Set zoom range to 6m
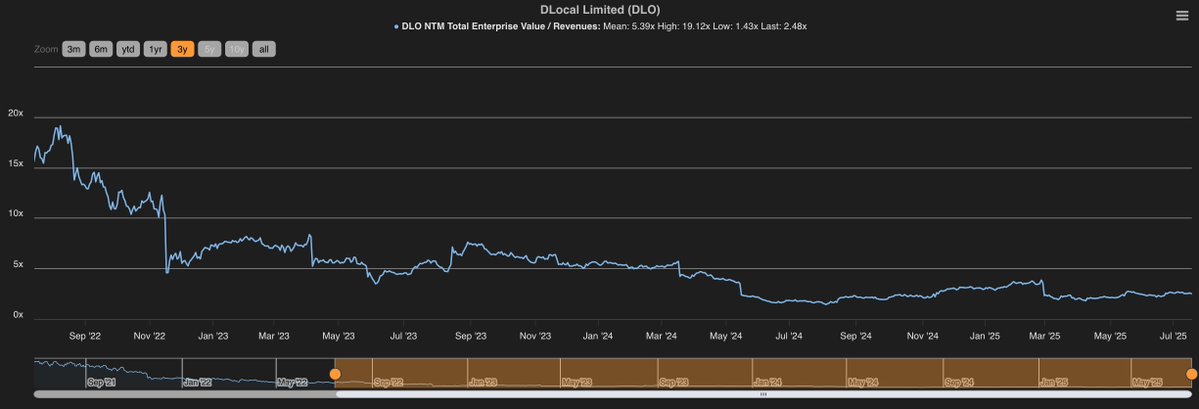The height and width of the screenshot is (409, 1199). 101,49
